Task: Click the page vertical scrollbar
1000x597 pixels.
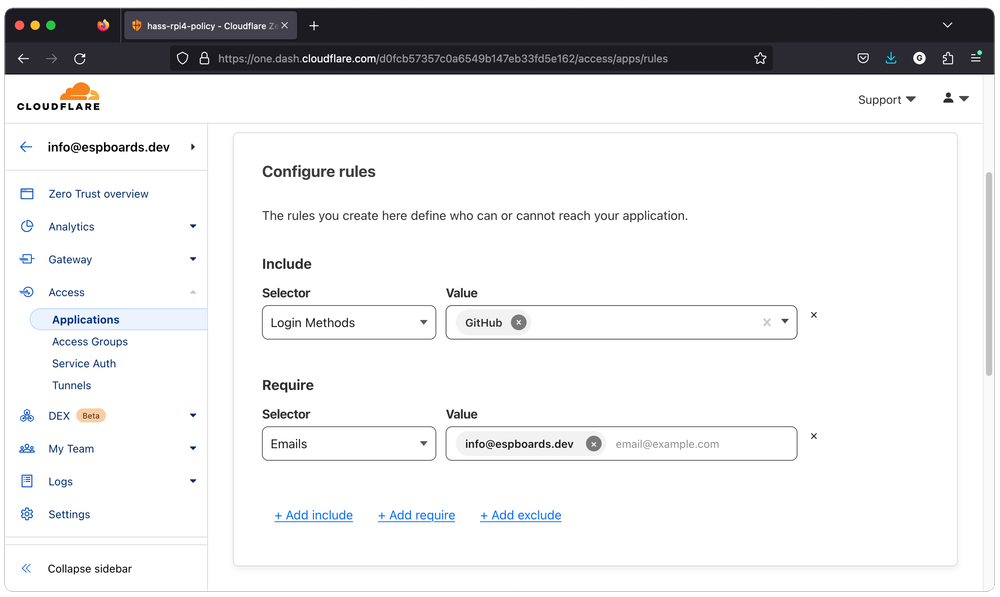Action: click(x=989, y=270)
